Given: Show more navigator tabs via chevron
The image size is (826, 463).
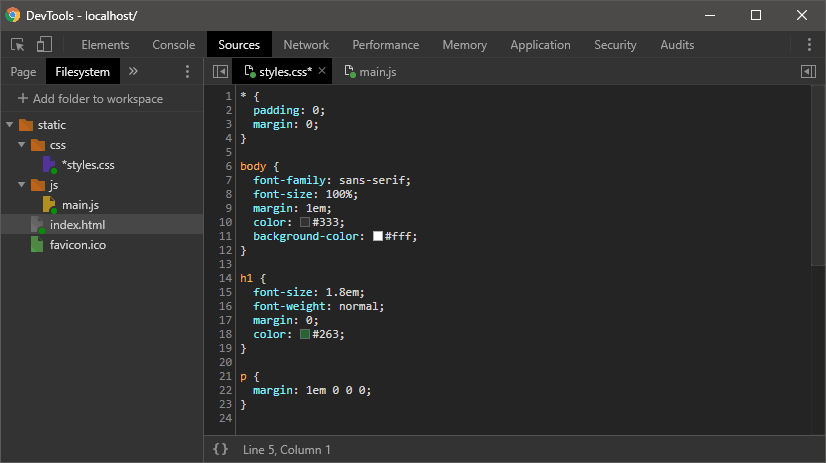Looking at the screenshot, I should pyautogui.click(x=134, y=72).
